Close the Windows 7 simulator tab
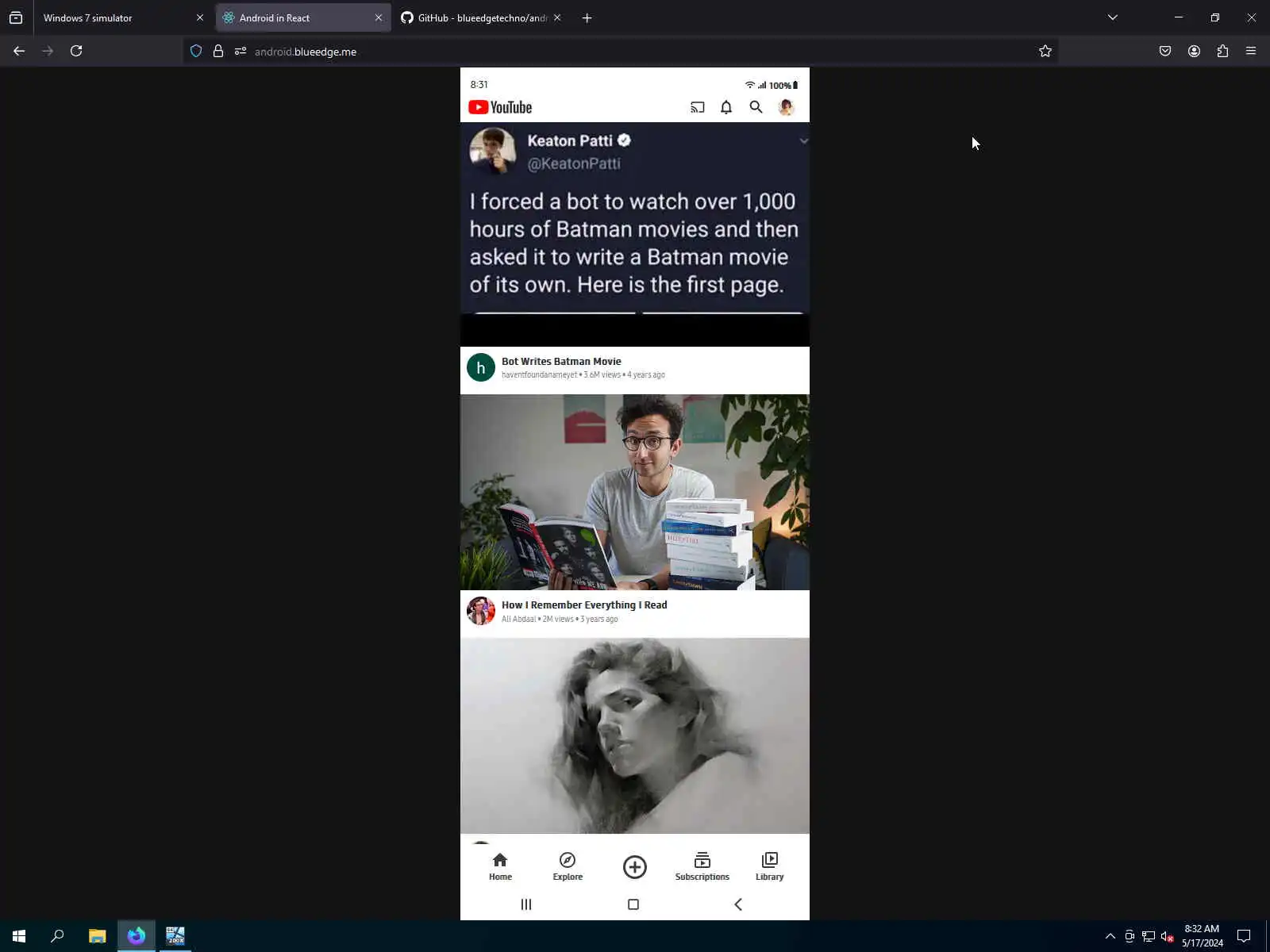The width and height of the screenshot is (1270, 952). click(200, 17)
